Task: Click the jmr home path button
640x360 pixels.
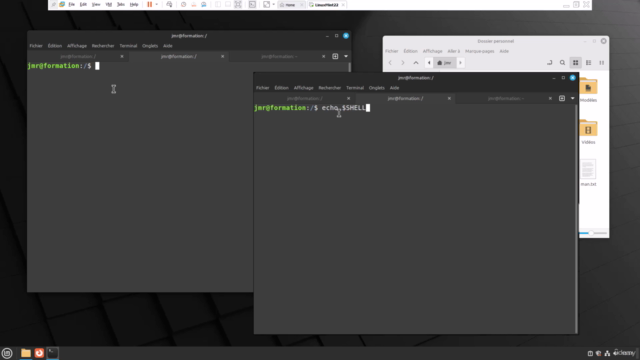Action: (x=444, y=63)
